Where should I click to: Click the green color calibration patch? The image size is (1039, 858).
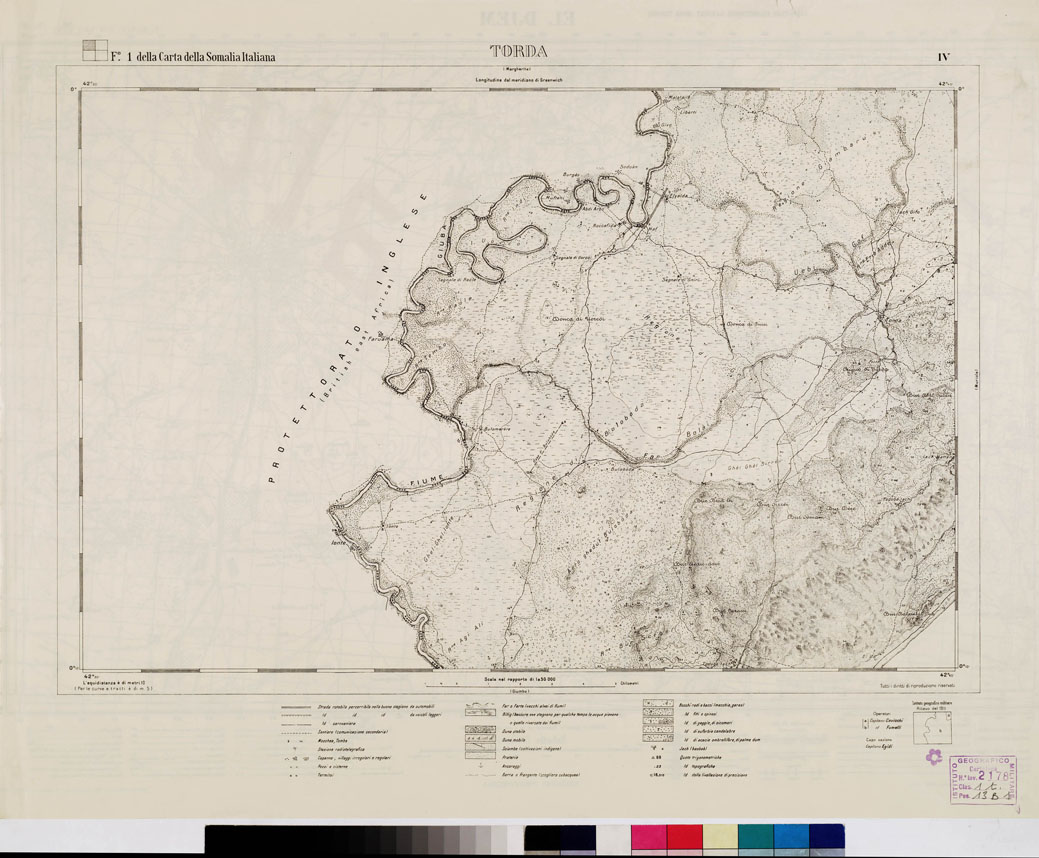755,837
